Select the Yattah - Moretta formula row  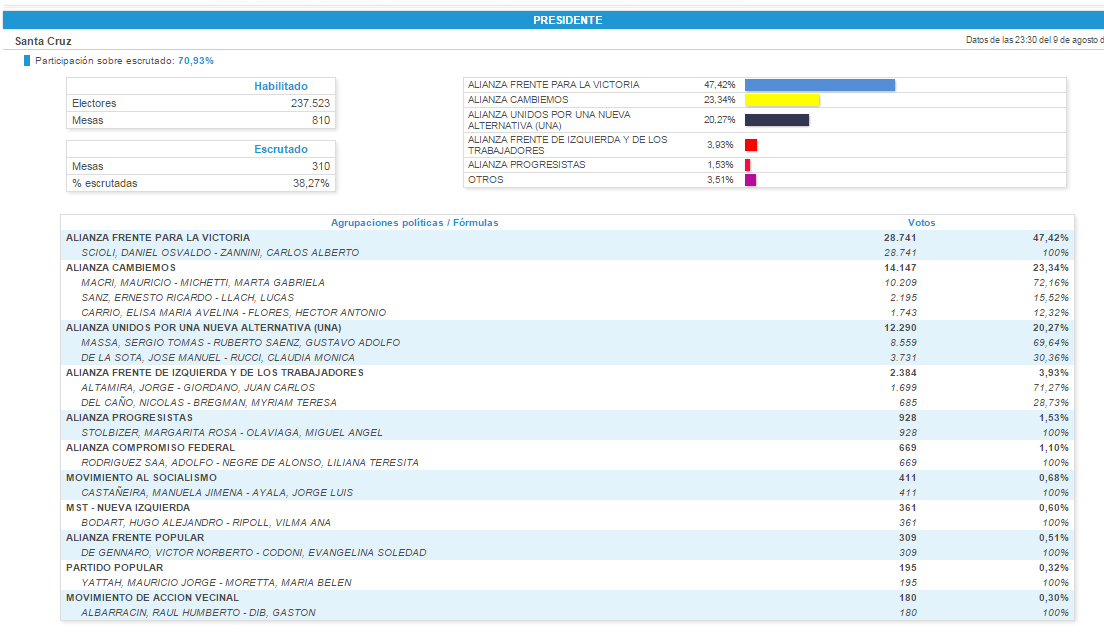[x=567, y=583]
